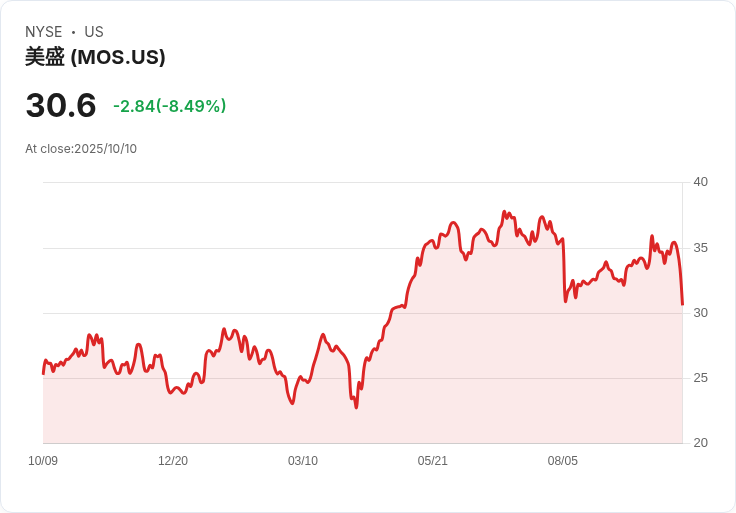736x513 pixels.
Task: Click the rightmost end of the red price line
Action: click(682, 303)
